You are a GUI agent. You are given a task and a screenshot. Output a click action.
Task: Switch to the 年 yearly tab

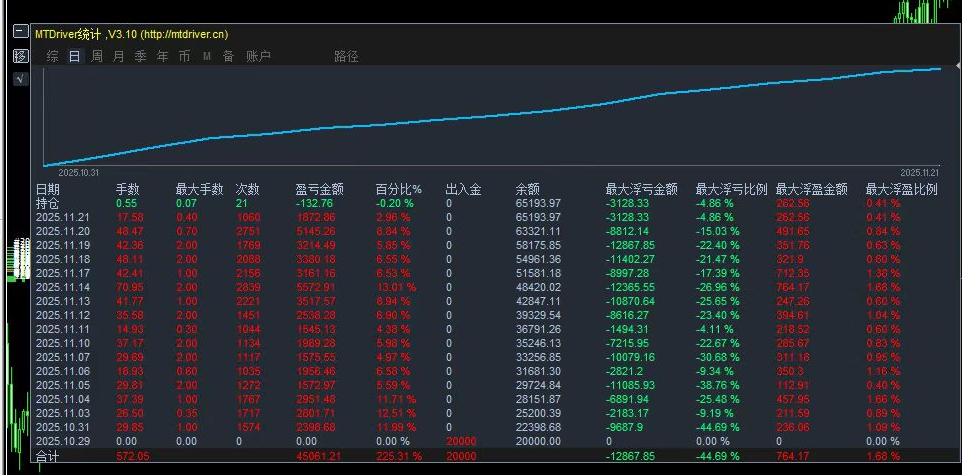point(162,56)
